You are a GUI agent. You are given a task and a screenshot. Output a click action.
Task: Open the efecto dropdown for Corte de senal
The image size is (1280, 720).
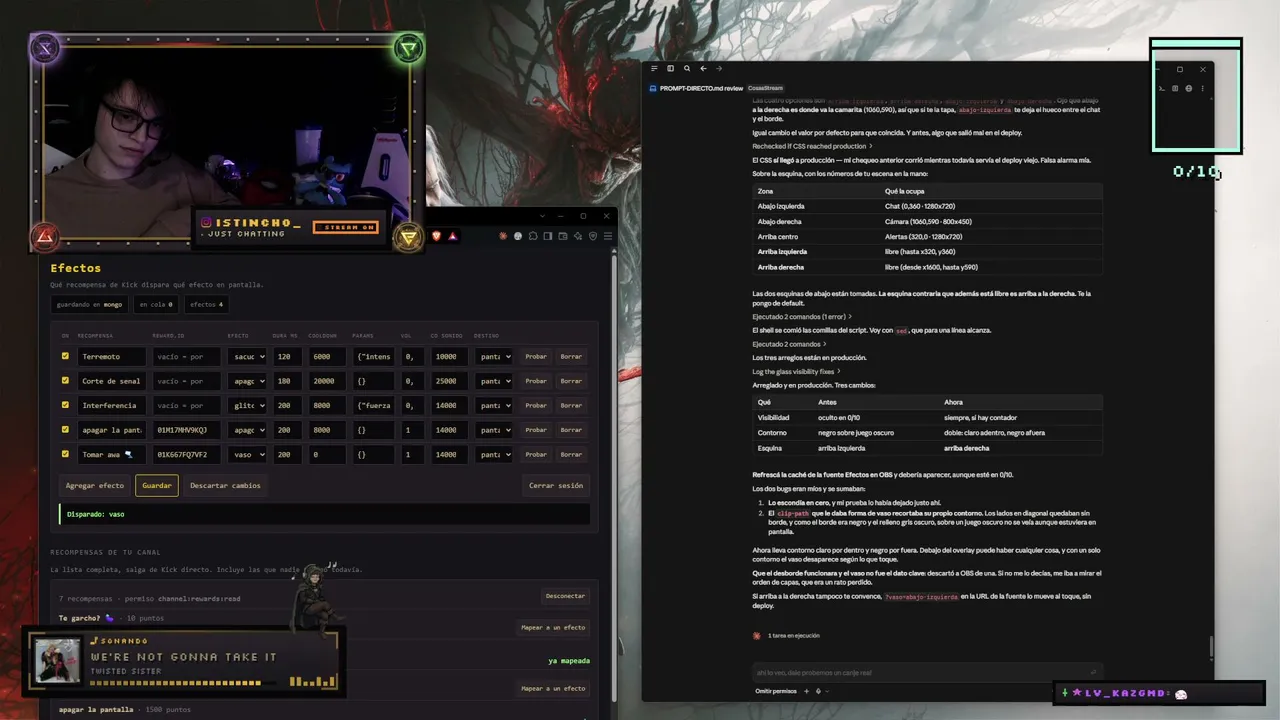point(247,381)
